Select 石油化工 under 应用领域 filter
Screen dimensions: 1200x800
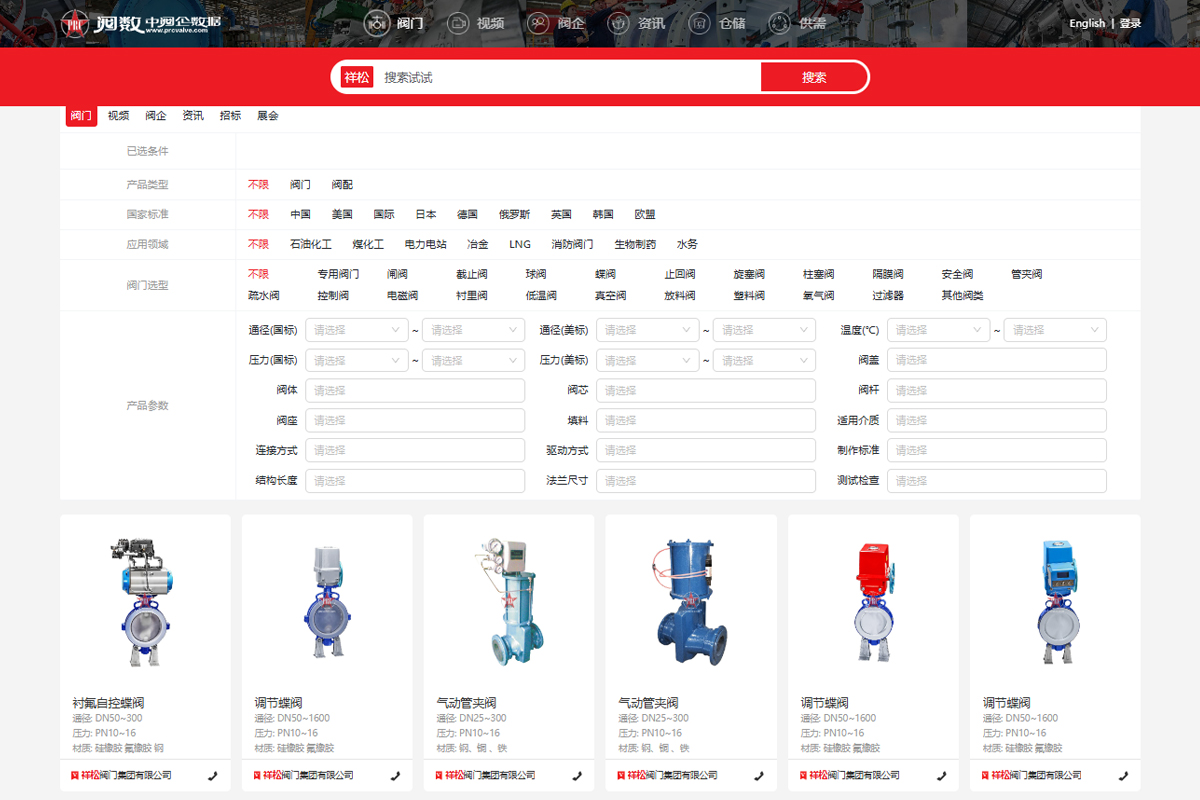coord(310,244)
